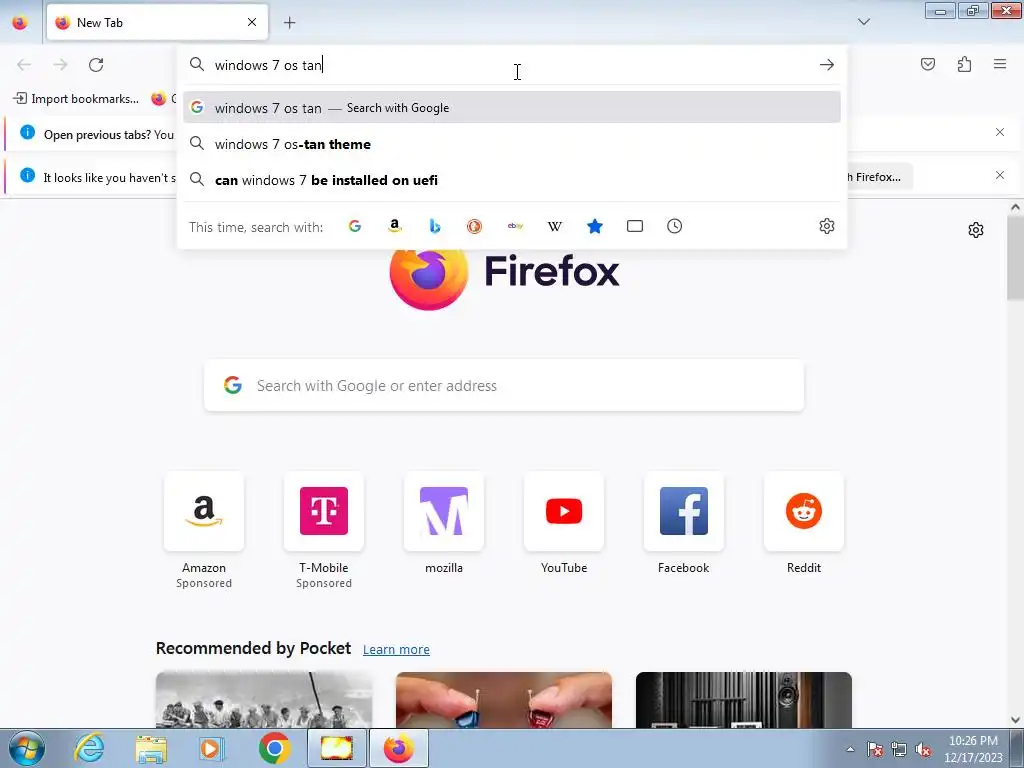Click the Firefox View icon in the tab bar
The width and height of the screenshot is (1024, 768).
(20, 22)
